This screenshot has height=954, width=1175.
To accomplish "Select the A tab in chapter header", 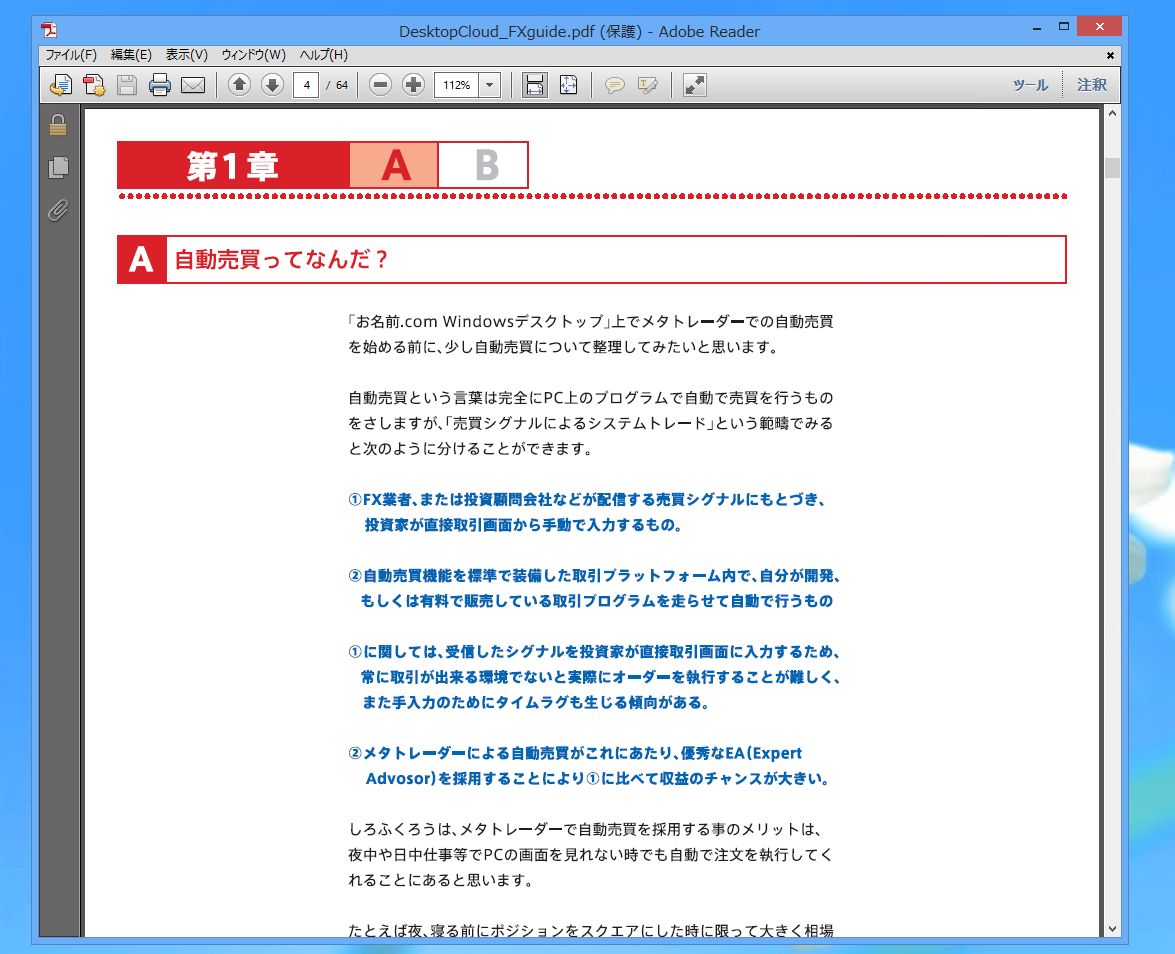I will pyautogui.click(x=394, y=165).
